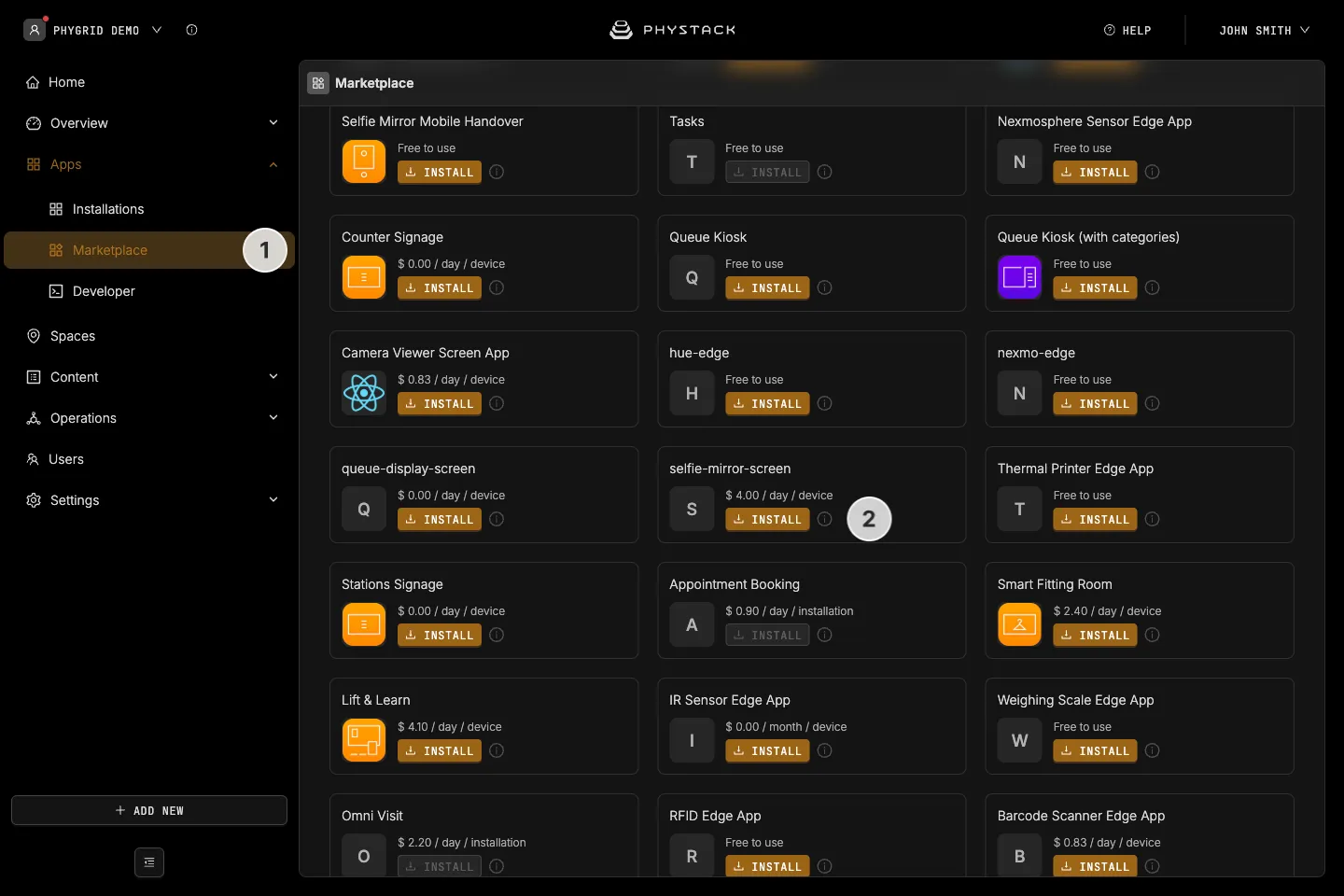Click the Stations Signage orange icon
Viewport: 1344px width, 896px height.
(364, 624)
